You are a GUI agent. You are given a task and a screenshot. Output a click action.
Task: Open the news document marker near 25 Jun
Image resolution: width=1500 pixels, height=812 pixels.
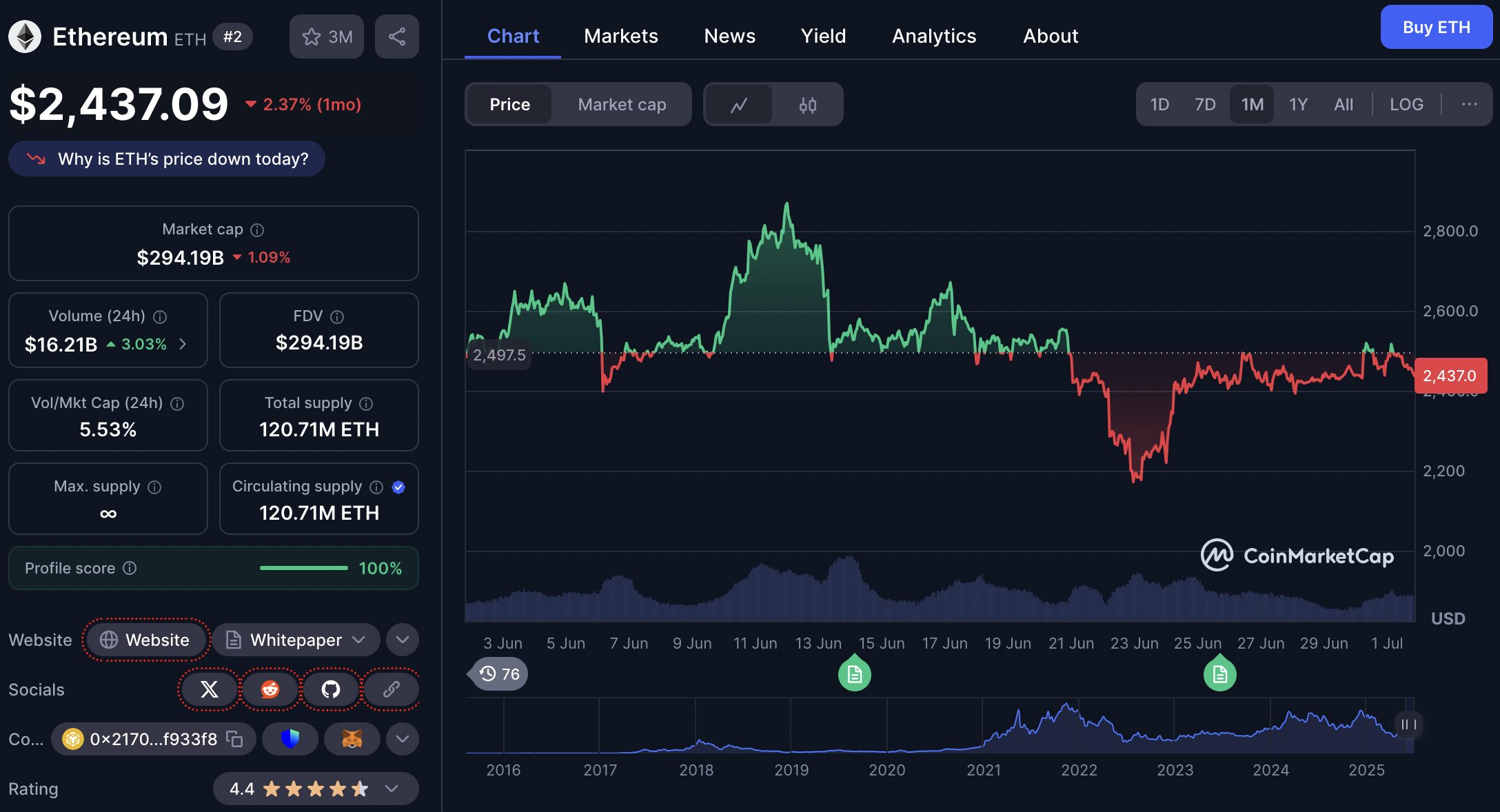[x=1220, y=674]
